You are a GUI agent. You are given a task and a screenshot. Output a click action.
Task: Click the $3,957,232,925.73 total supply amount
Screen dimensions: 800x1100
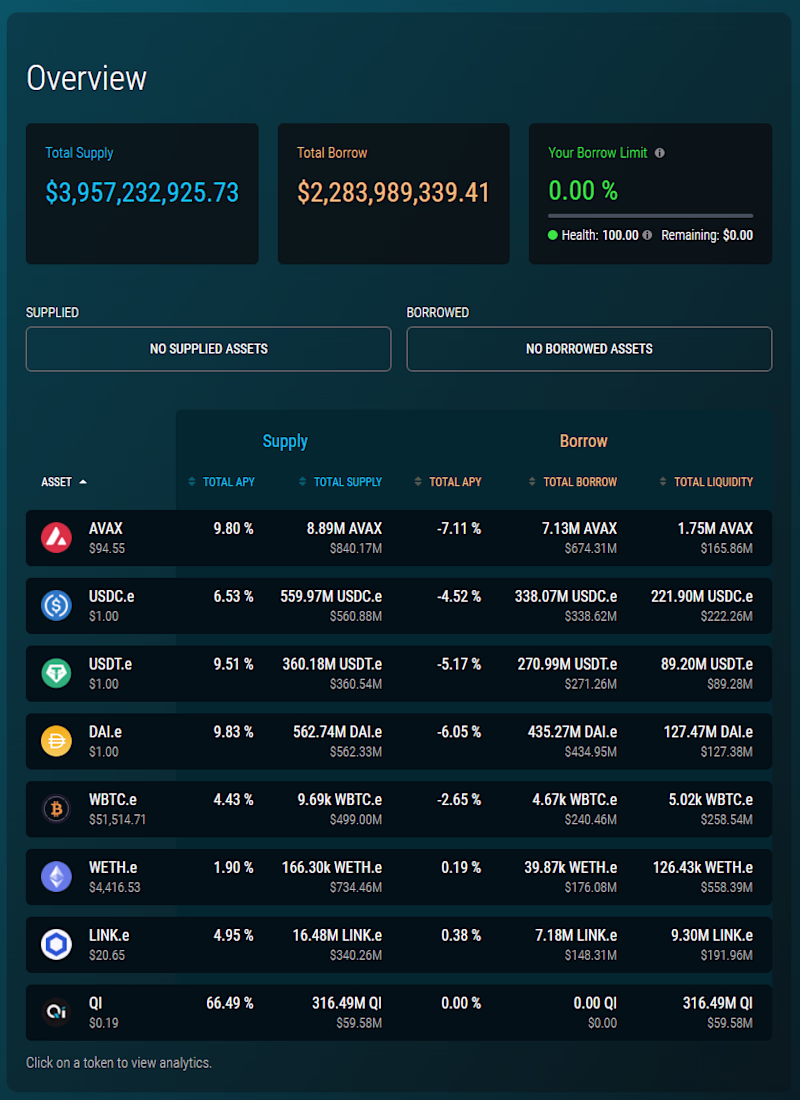click(x=142, y=192)
